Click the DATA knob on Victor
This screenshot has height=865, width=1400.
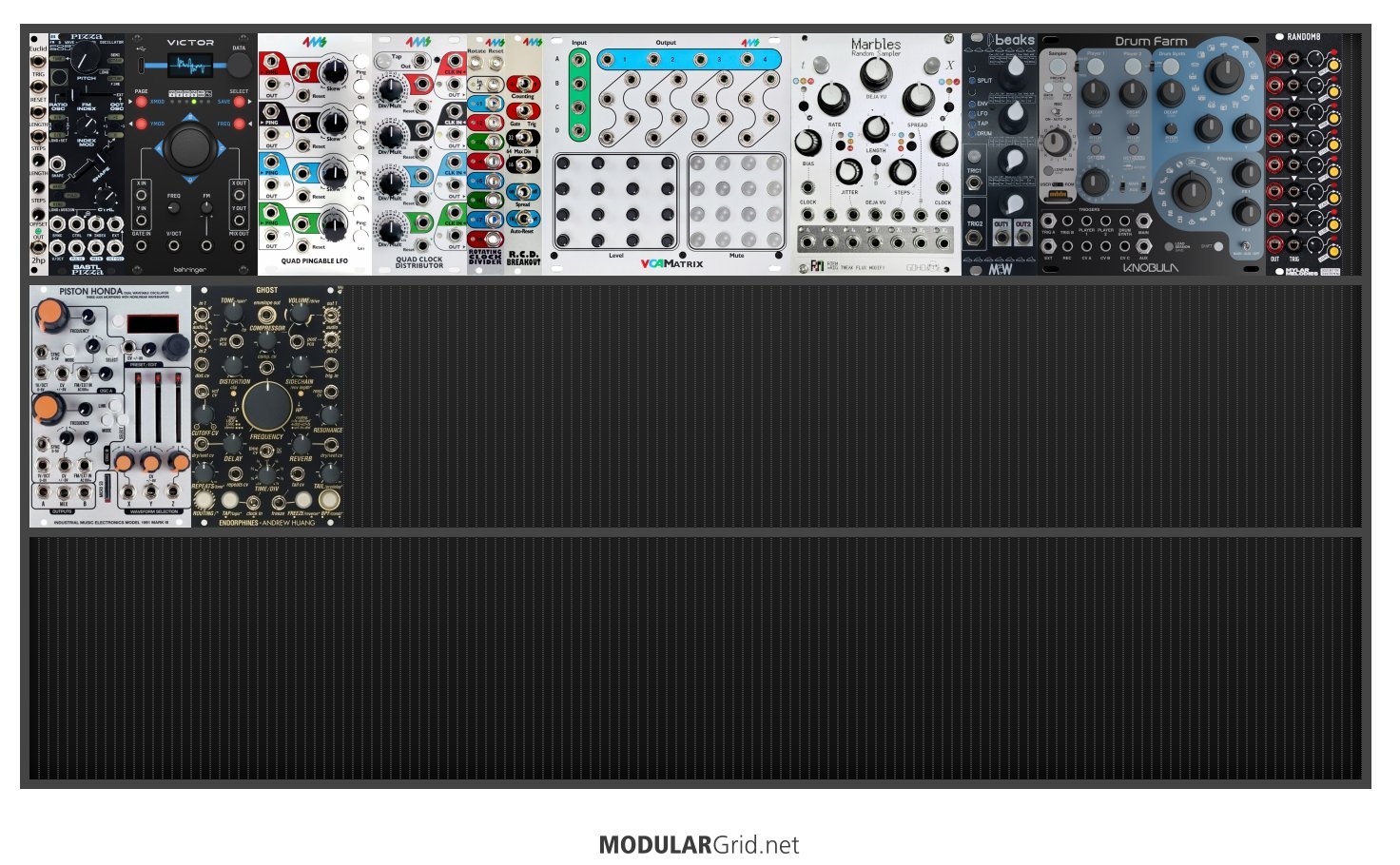pos(239,65)
